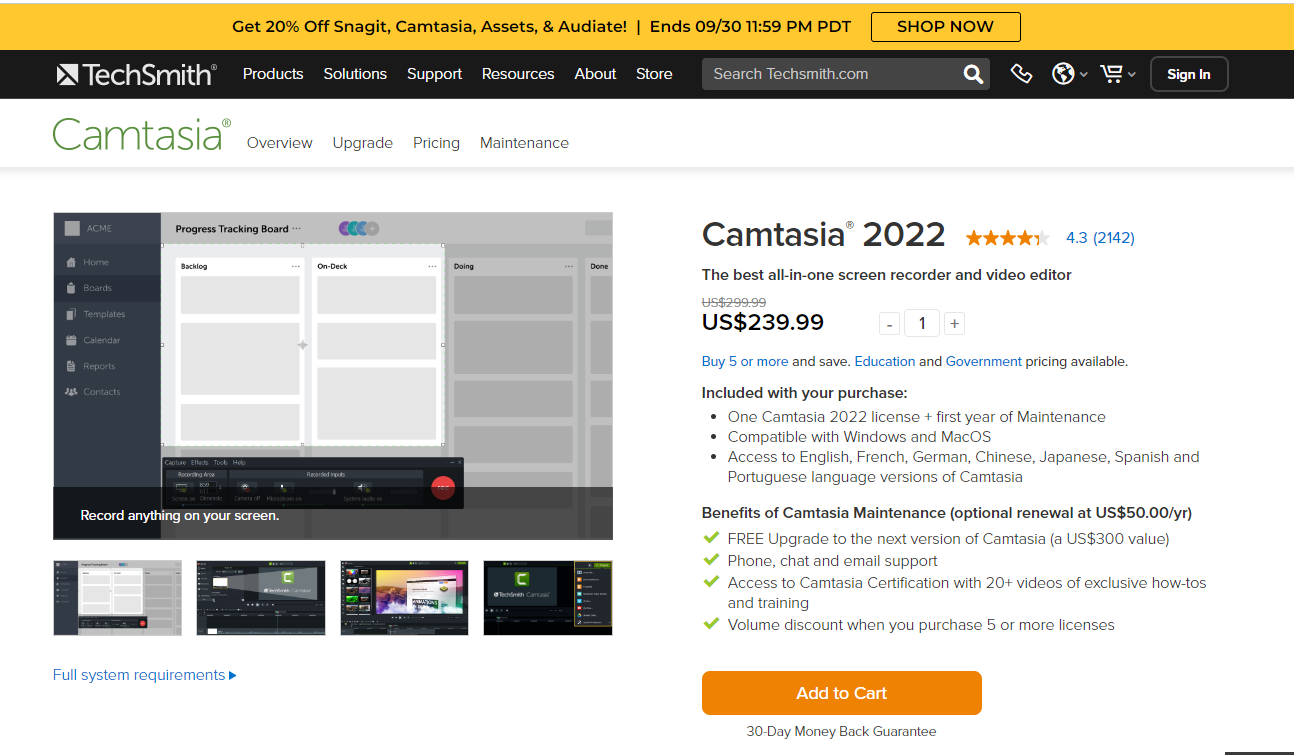The width and height of the screenshot is (1294, 755).
Task: Click the quantity input box
Action: point(922,323)
